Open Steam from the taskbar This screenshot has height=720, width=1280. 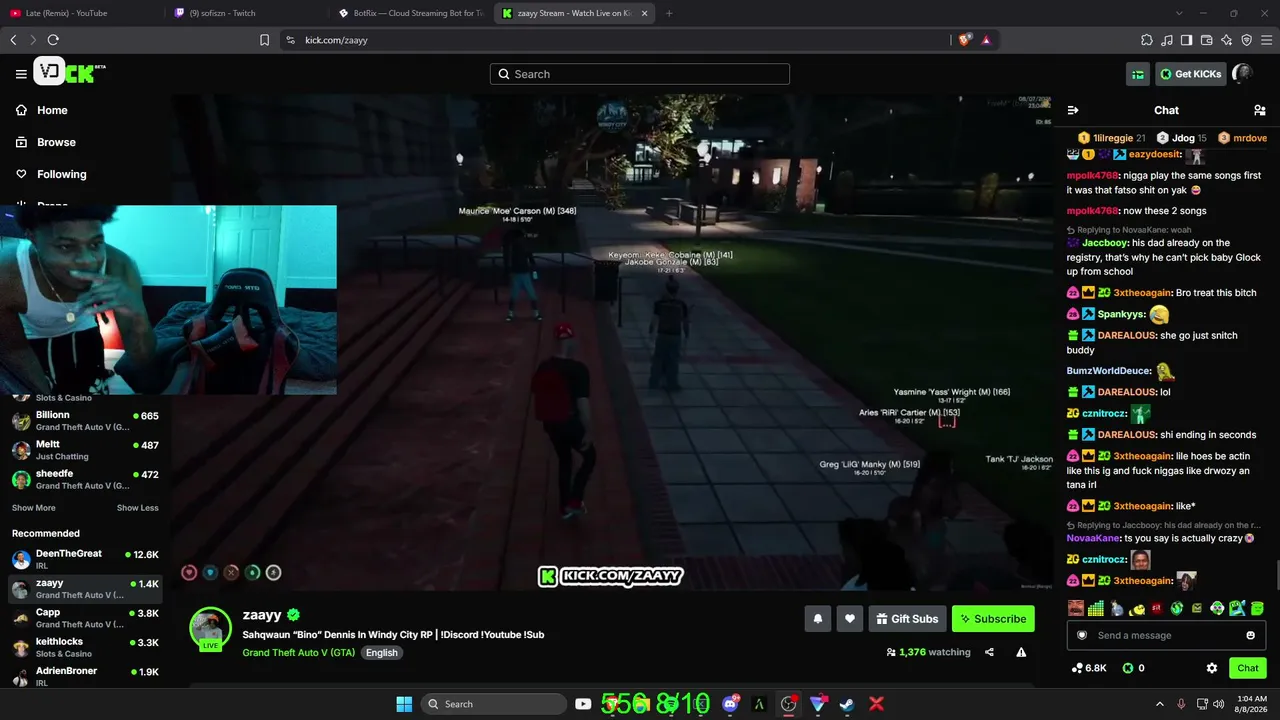coord(847,704)
